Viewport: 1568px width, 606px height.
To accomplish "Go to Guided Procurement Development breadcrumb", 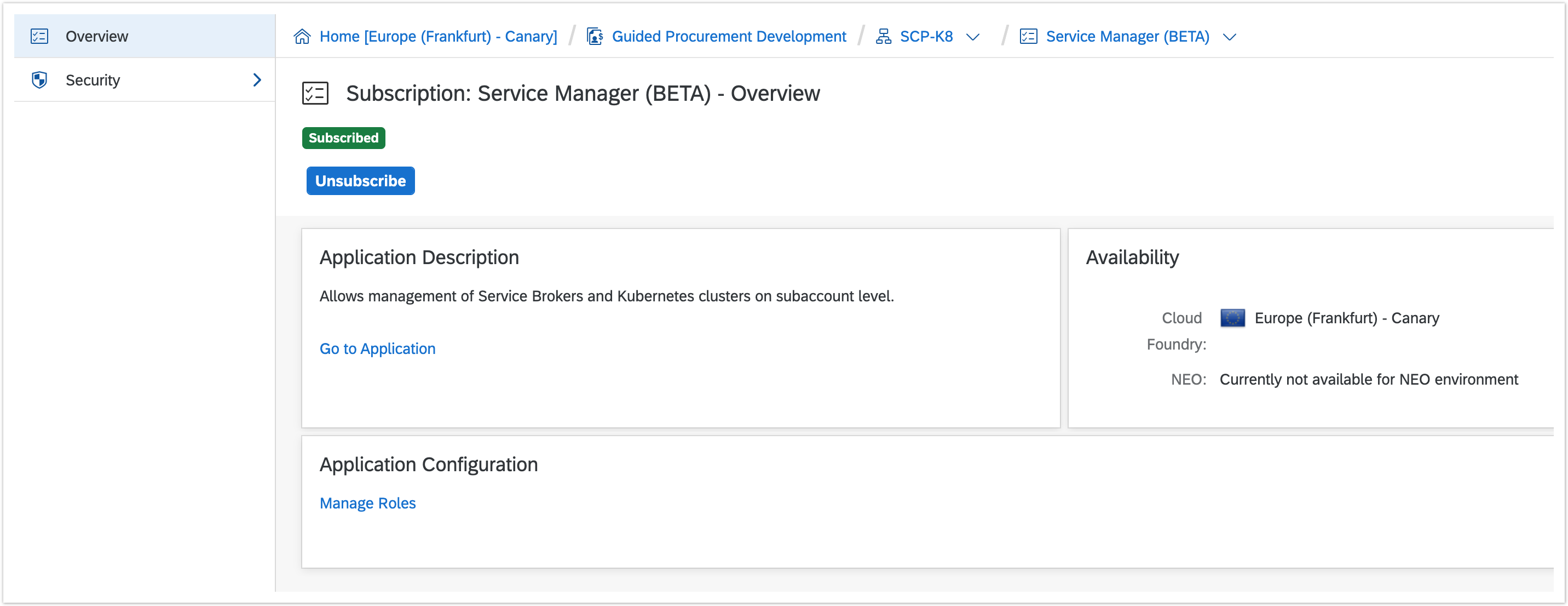I will (x=729, y=37).
